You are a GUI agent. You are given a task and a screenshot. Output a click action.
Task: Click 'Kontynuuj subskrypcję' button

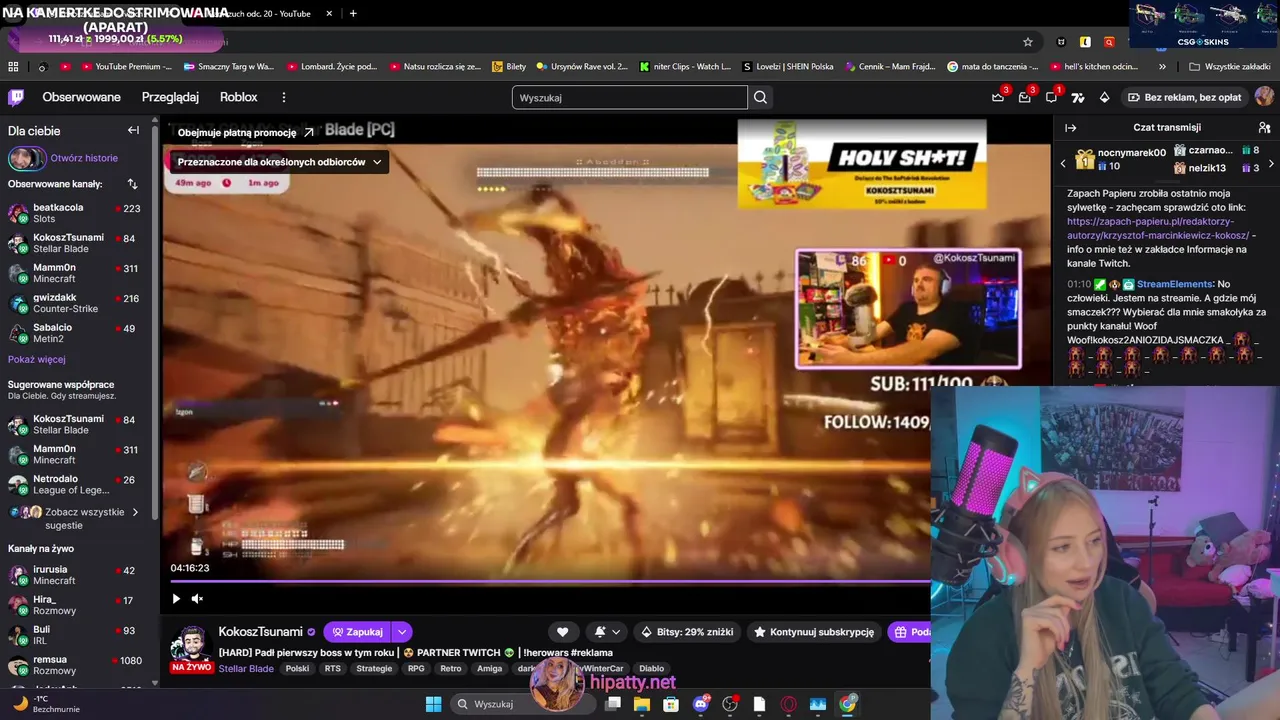click(x=815, y=632)
